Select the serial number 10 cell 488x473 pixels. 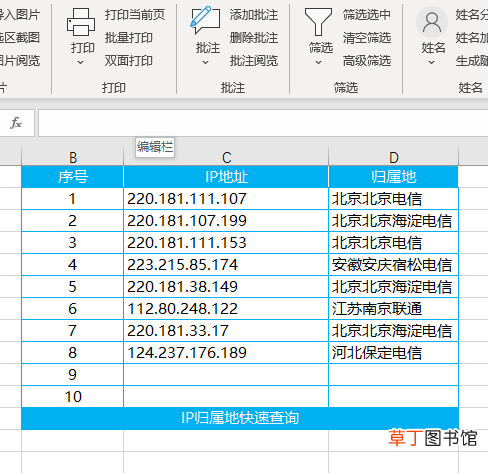click(72, 397)
